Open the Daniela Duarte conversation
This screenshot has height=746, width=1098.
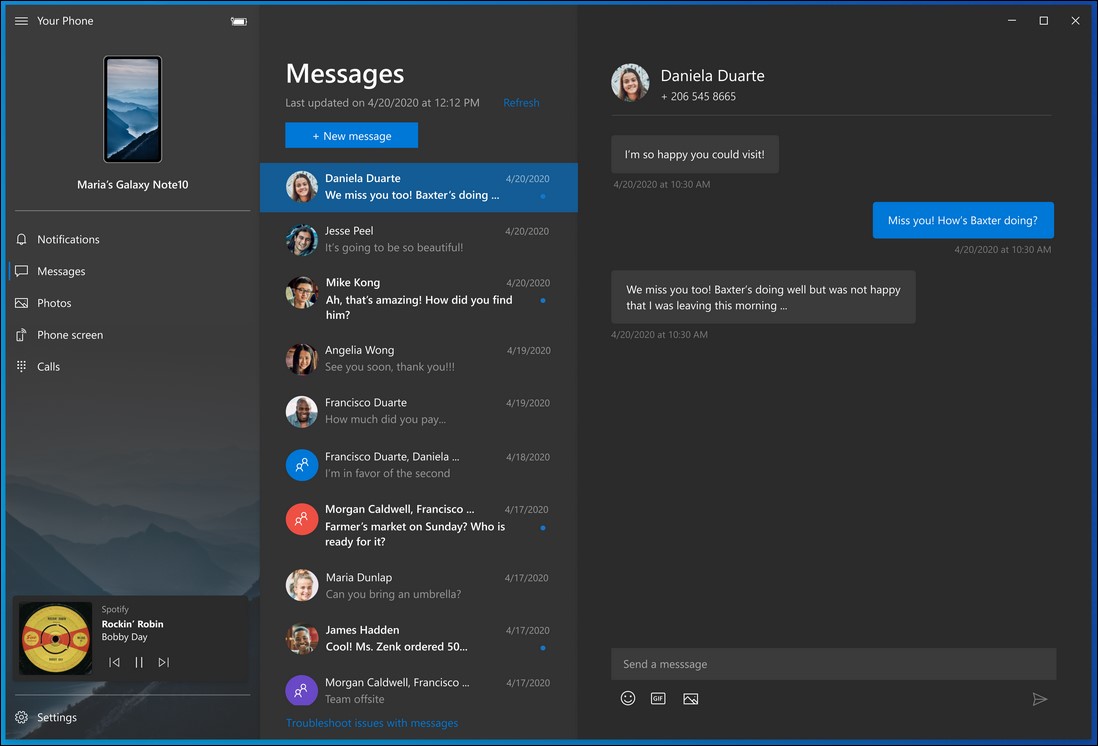click(419, 187)
